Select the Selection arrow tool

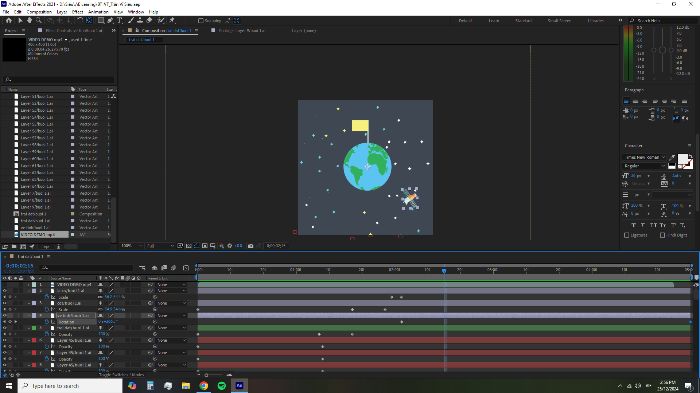(20, 21)
